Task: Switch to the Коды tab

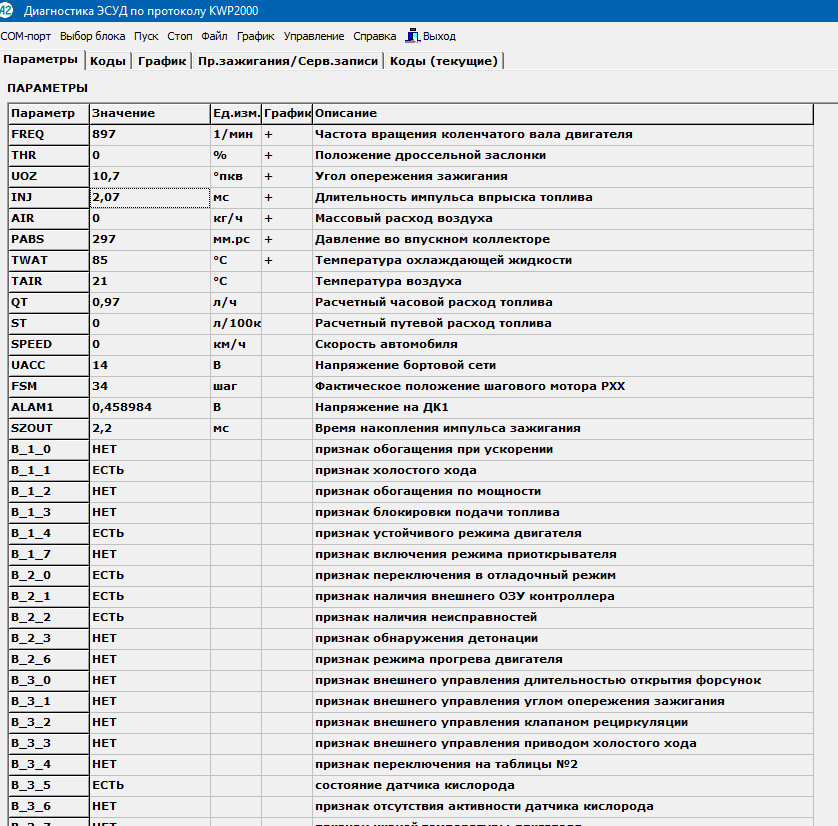Action: point(107,61)
